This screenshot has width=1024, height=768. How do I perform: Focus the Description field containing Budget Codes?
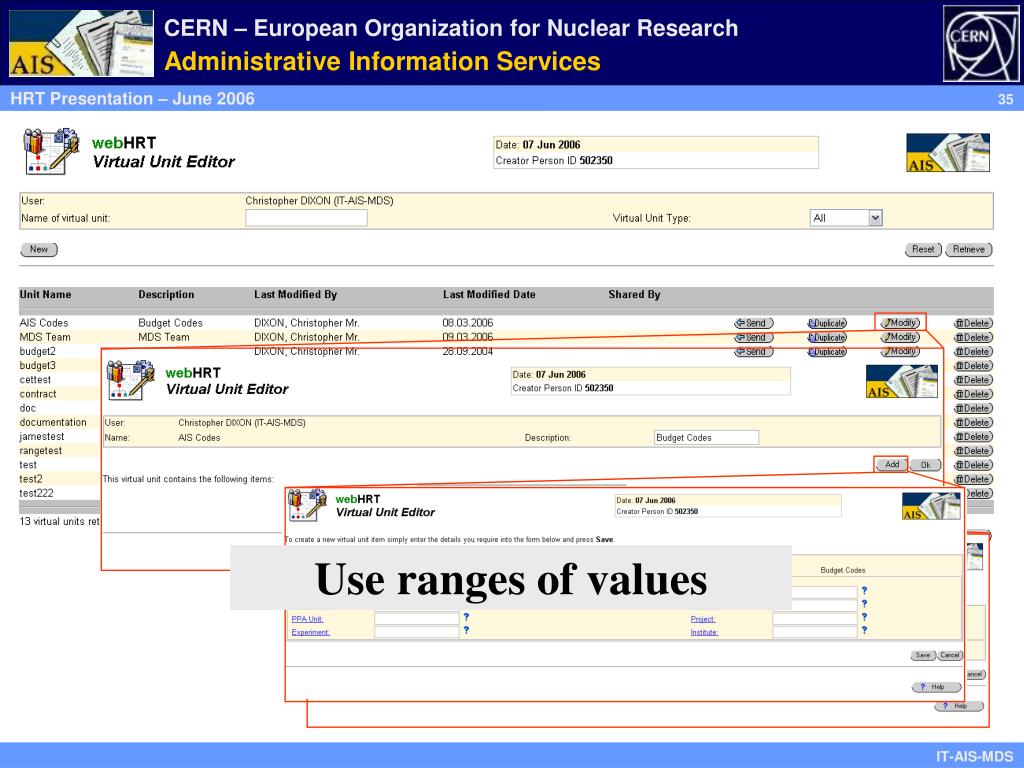tap(707, 438)
